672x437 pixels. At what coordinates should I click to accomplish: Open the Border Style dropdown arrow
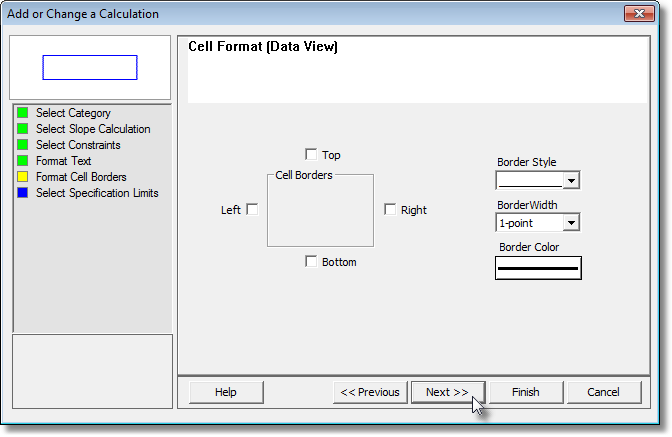point(571,180)
